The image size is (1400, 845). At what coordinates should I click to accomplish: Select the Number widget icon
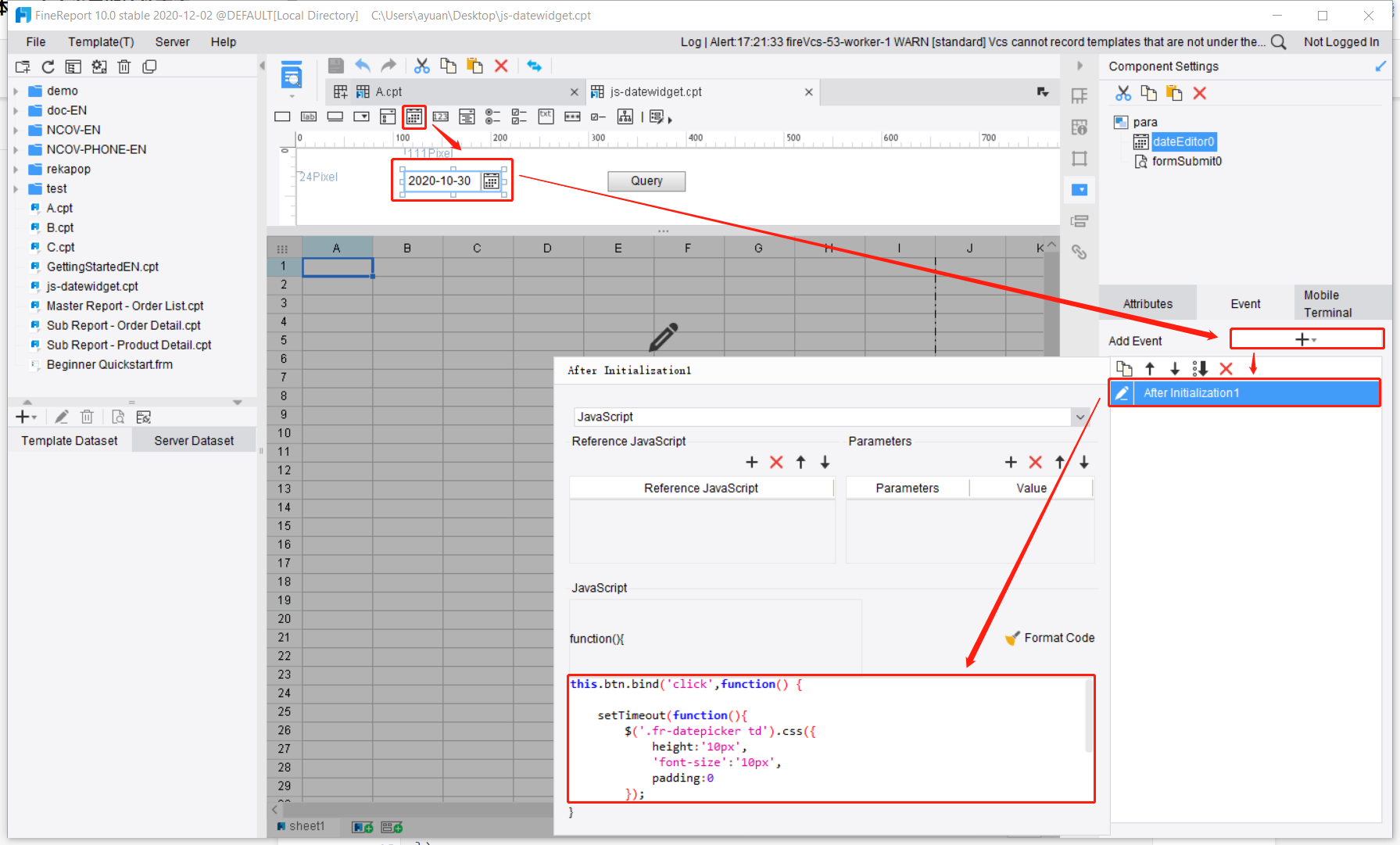[x=441, y=117]
